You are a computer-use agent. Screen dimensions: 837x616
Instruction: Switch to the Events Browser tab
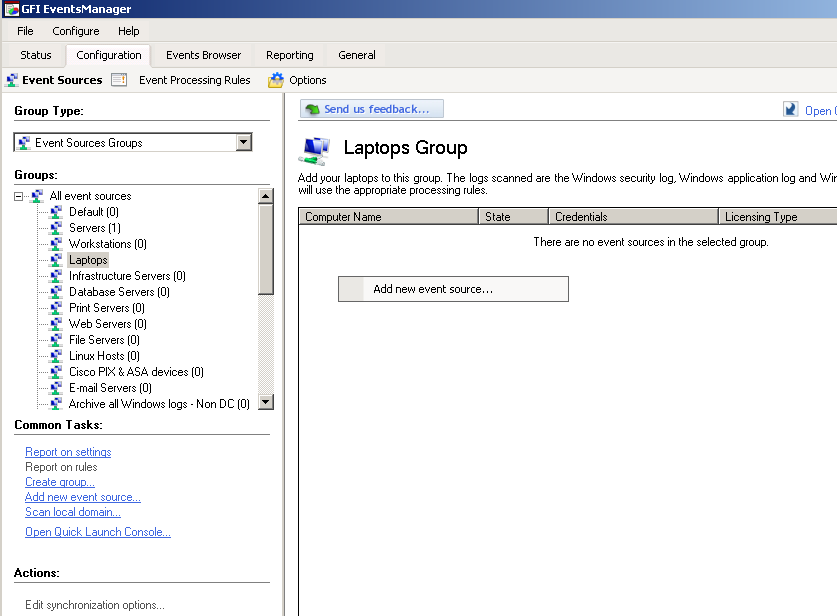point(203,55)
